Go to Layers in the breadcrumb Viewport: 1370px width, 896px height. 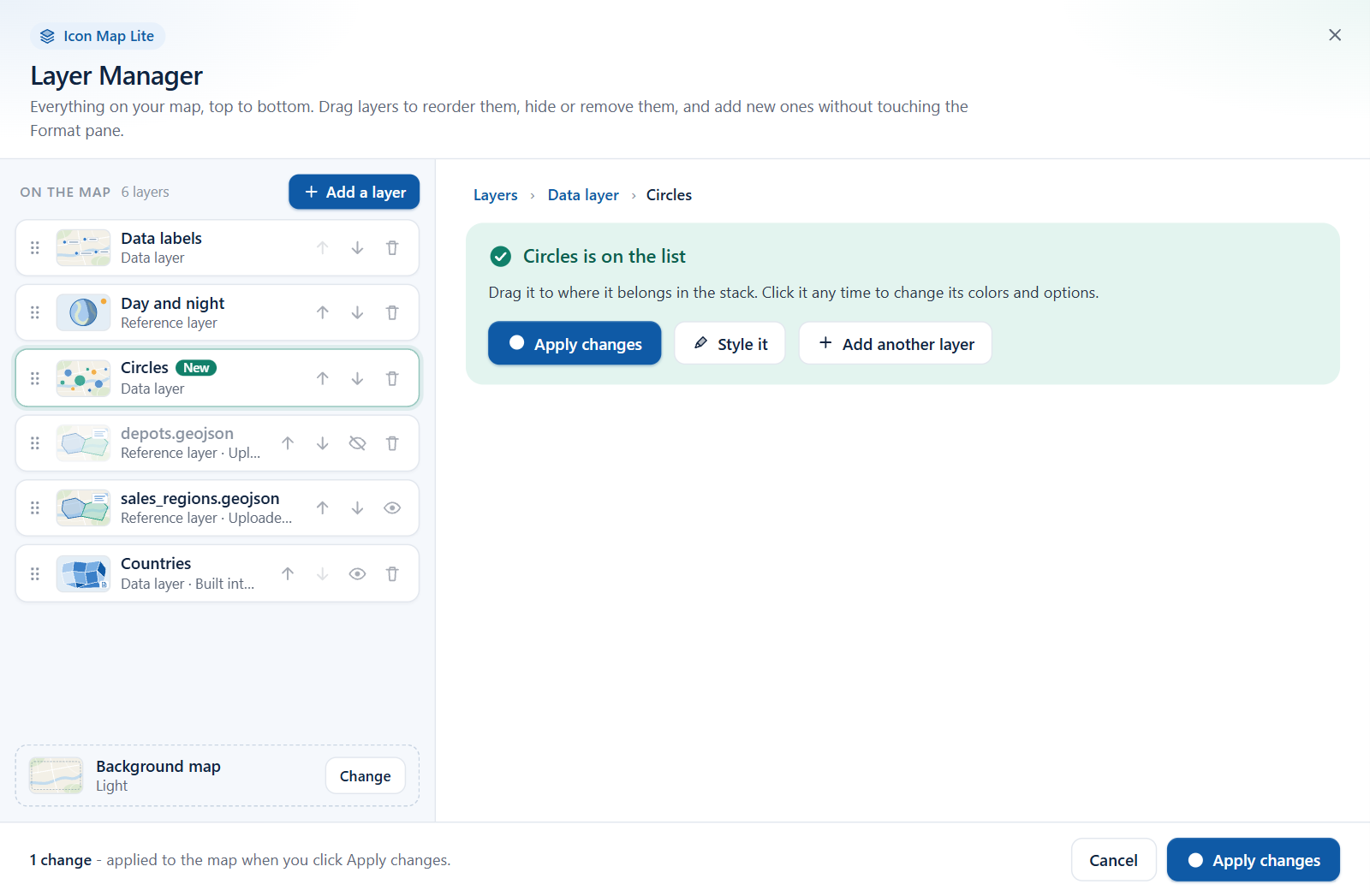(x=496, y=195)
